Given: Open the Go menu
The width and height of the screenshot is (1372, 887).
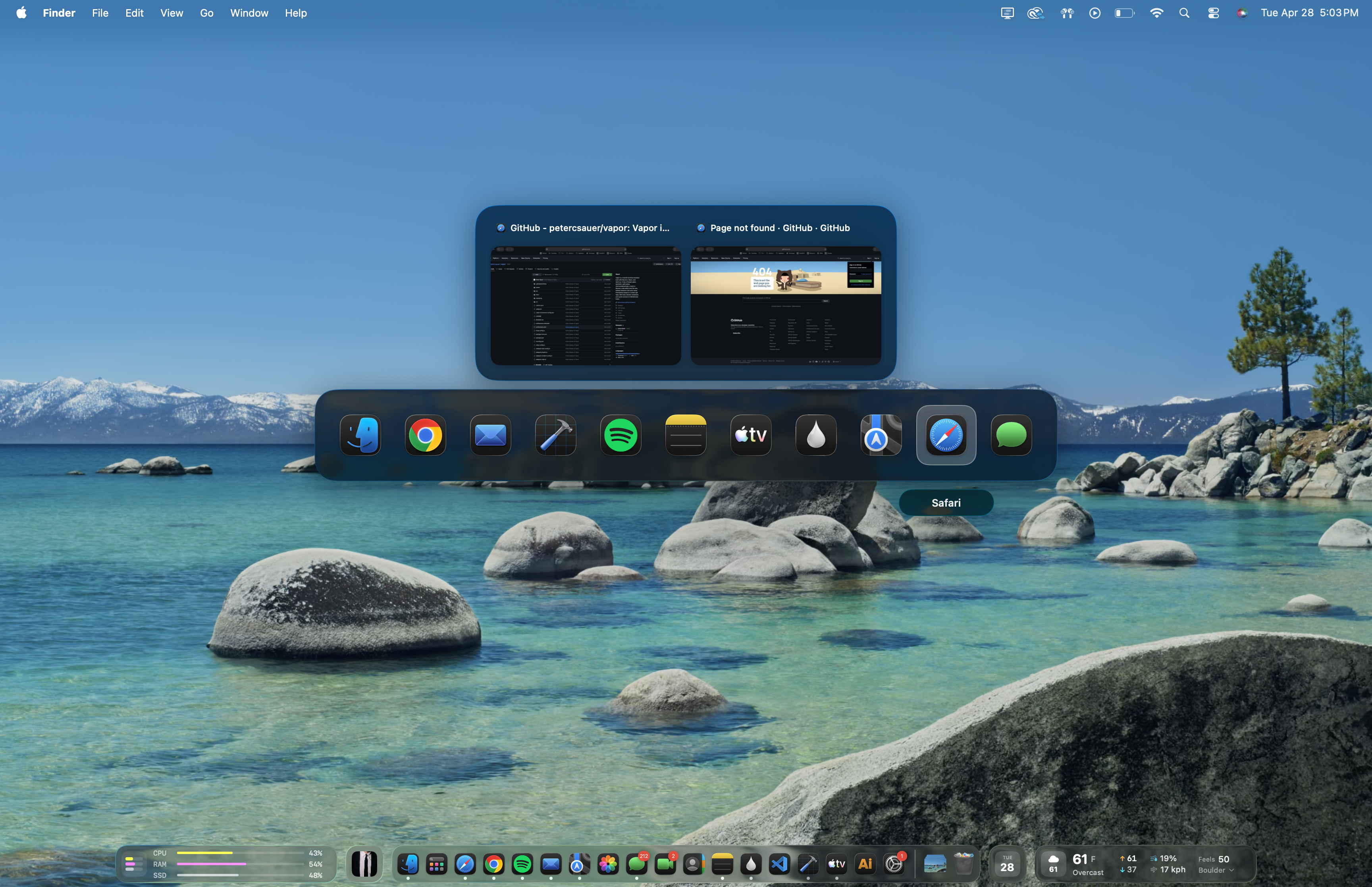Looking at the screenshot, I should (207, 13).
